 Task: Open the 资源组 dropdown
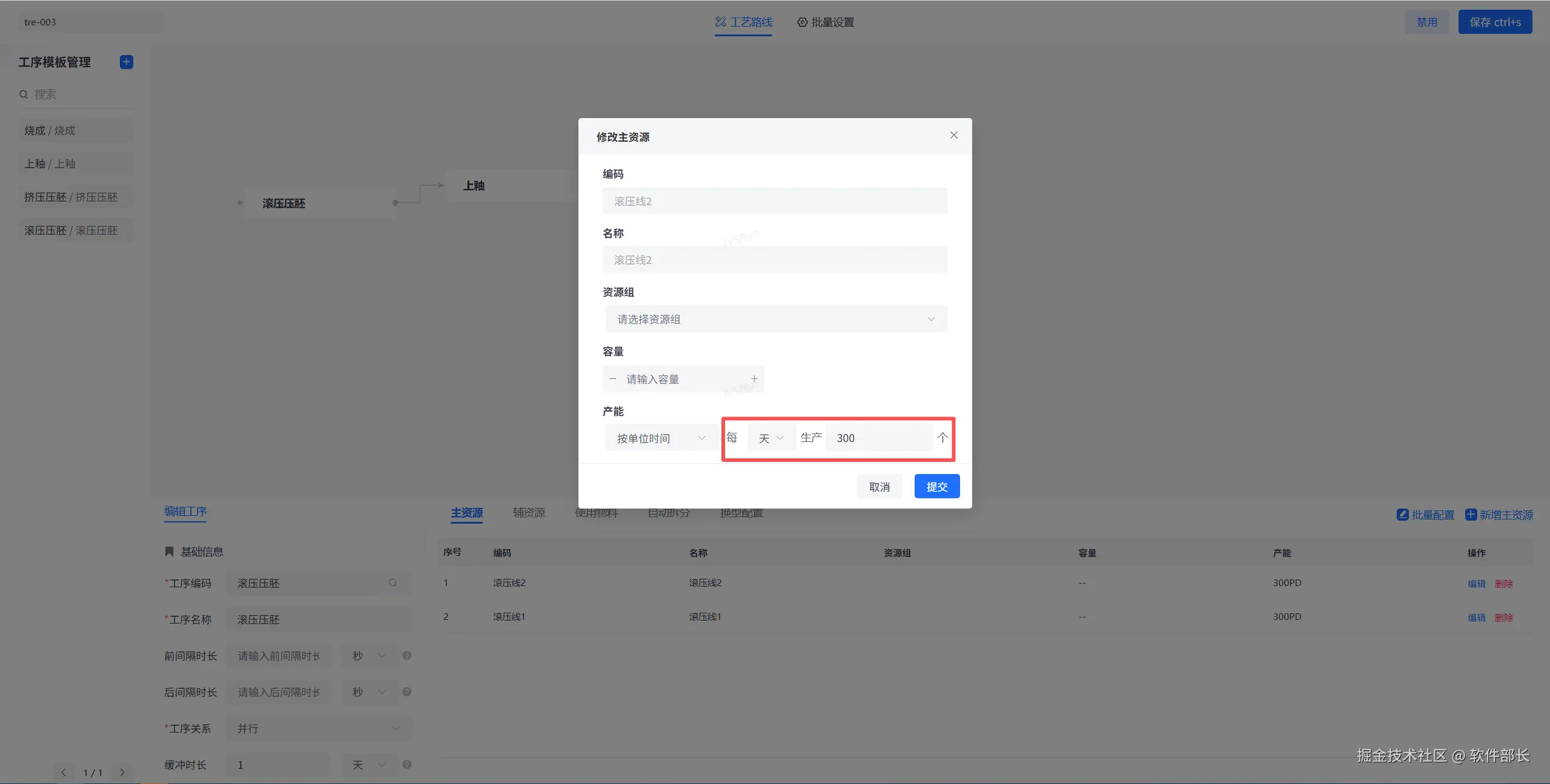click(775, 319)
